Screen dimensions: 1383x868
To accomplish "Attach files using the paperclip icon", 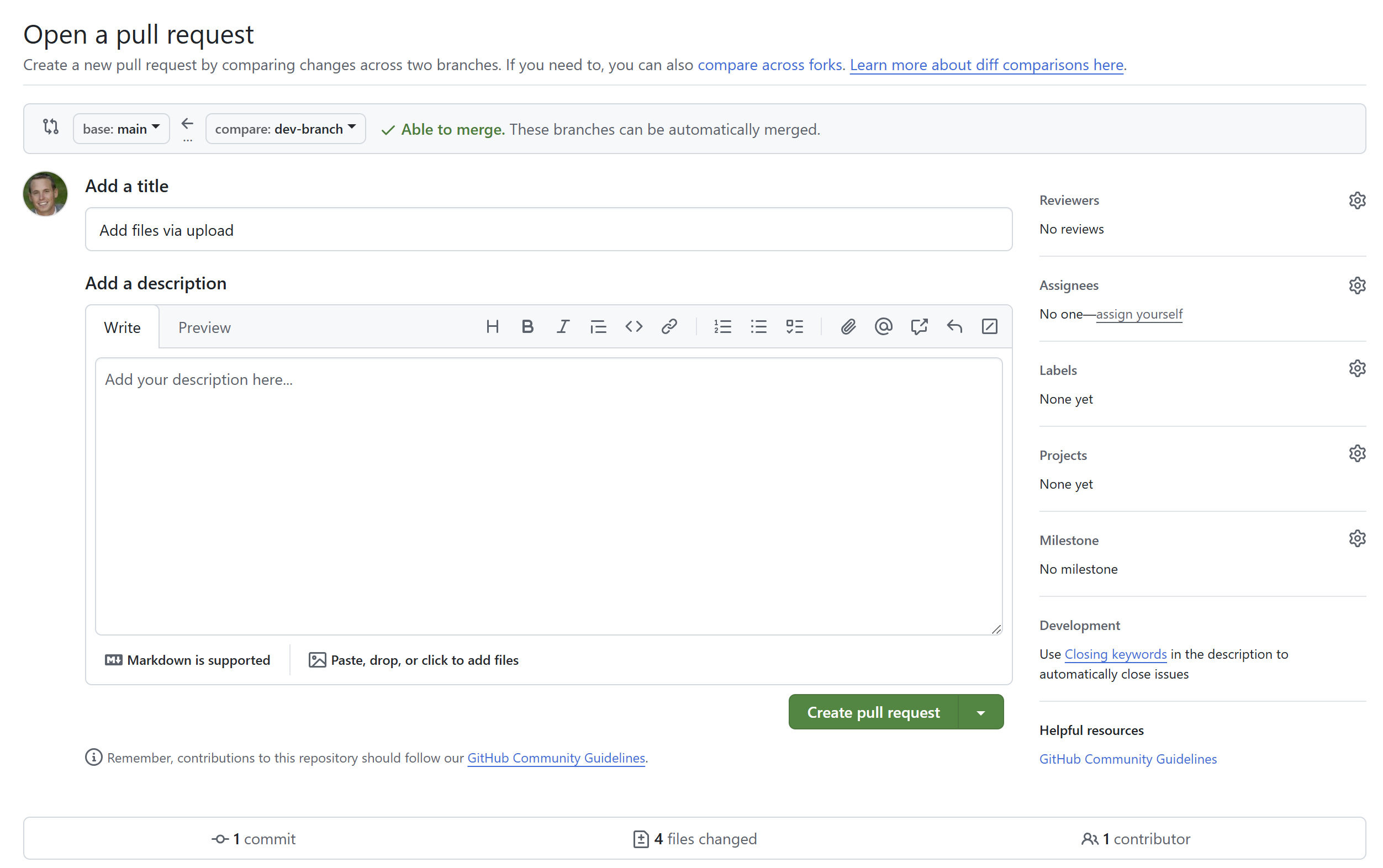I will pos(847,327).
